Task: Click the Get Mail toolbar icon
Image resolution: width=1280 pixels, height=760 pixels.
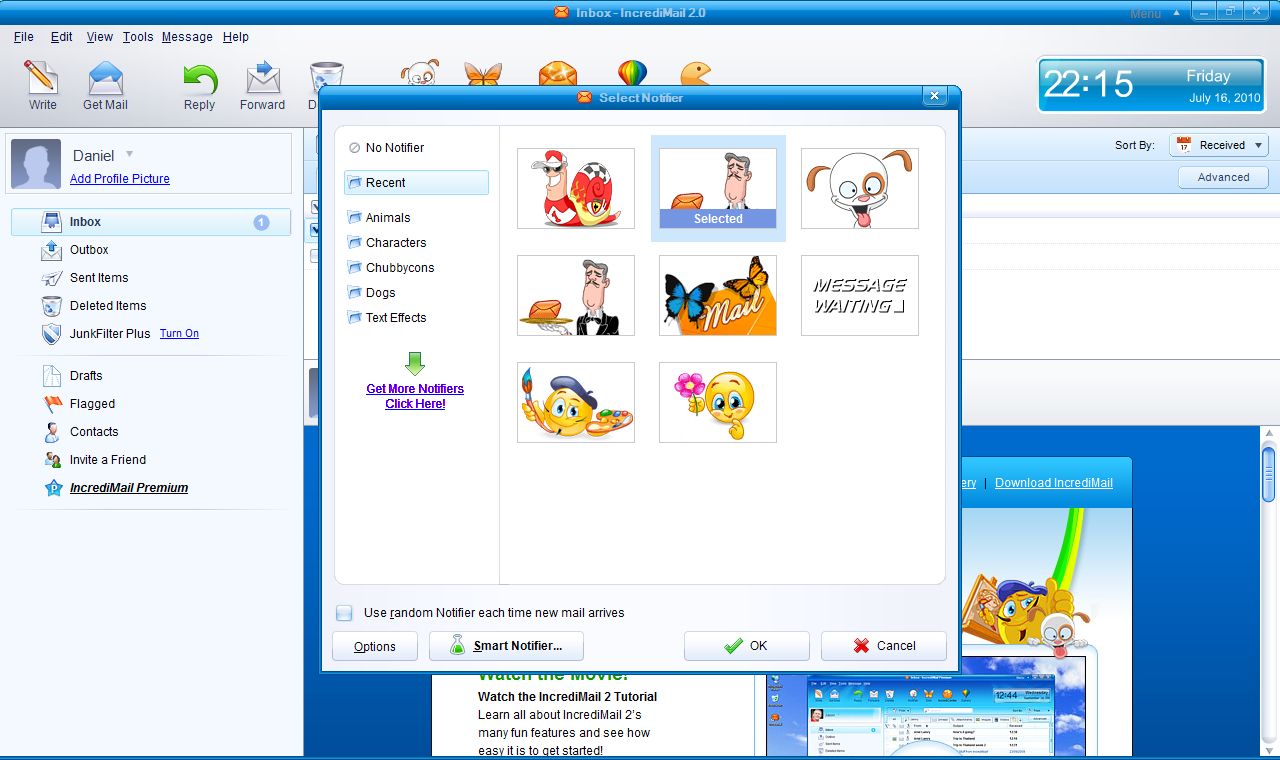Action: tap(105, 78)
